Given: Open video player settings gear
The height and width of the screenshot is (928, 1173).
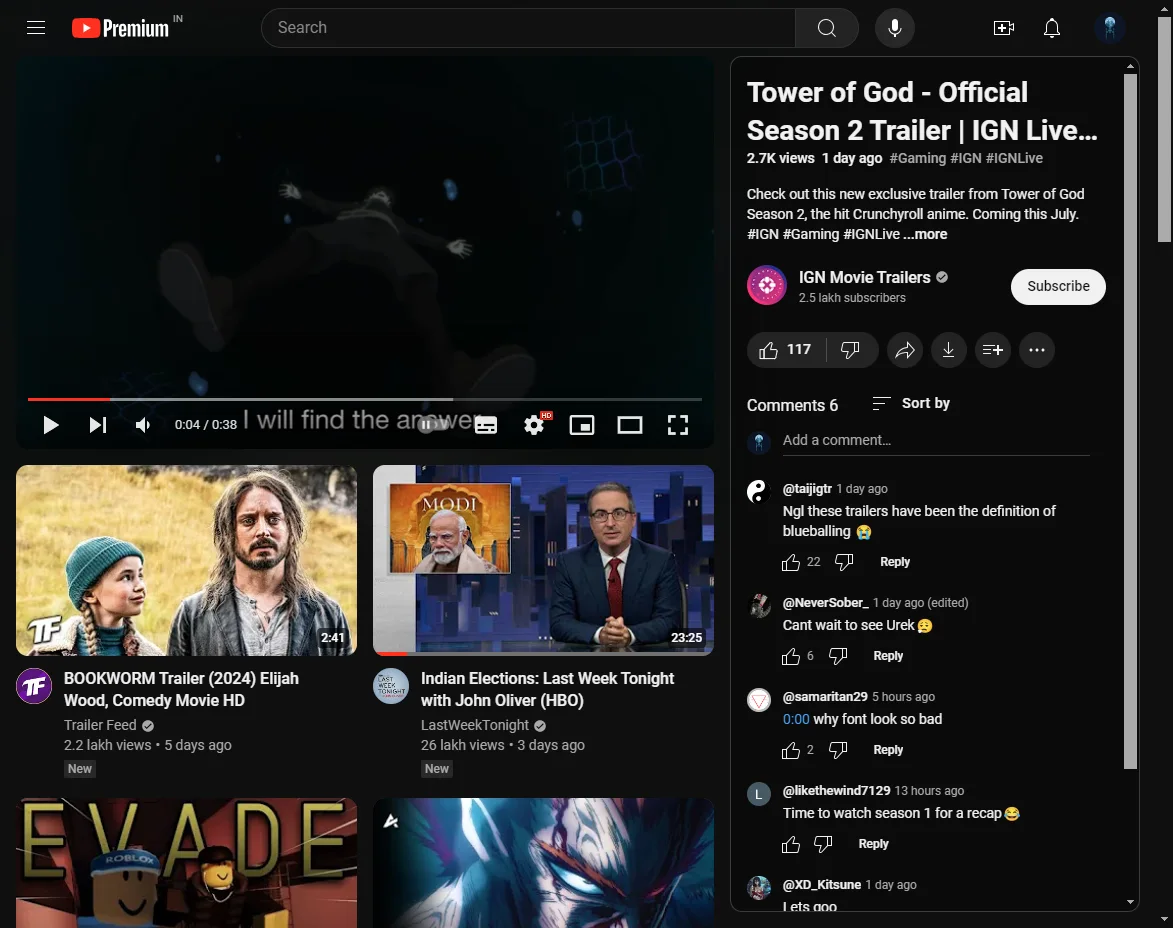Looking at the screenshot, I should [534, 425].
